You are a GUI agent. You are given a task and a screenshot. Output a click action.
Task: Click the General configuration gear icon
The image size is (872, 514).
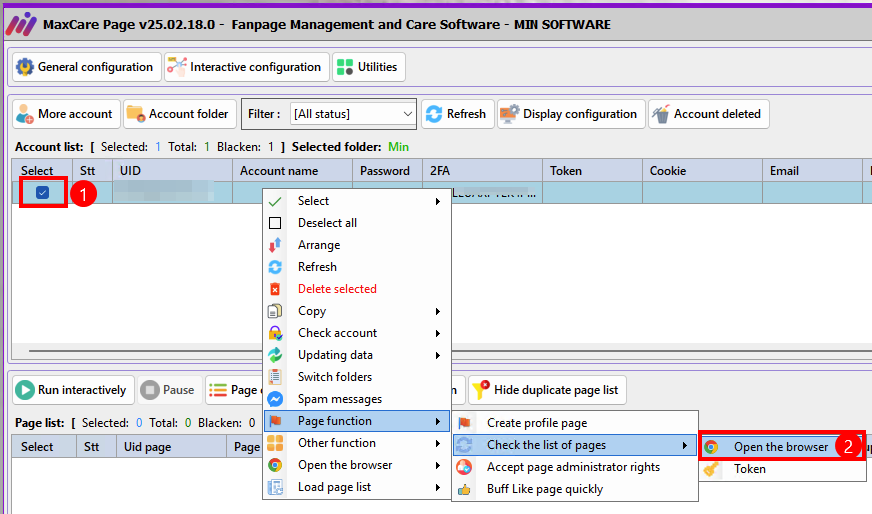pos(25,67)
